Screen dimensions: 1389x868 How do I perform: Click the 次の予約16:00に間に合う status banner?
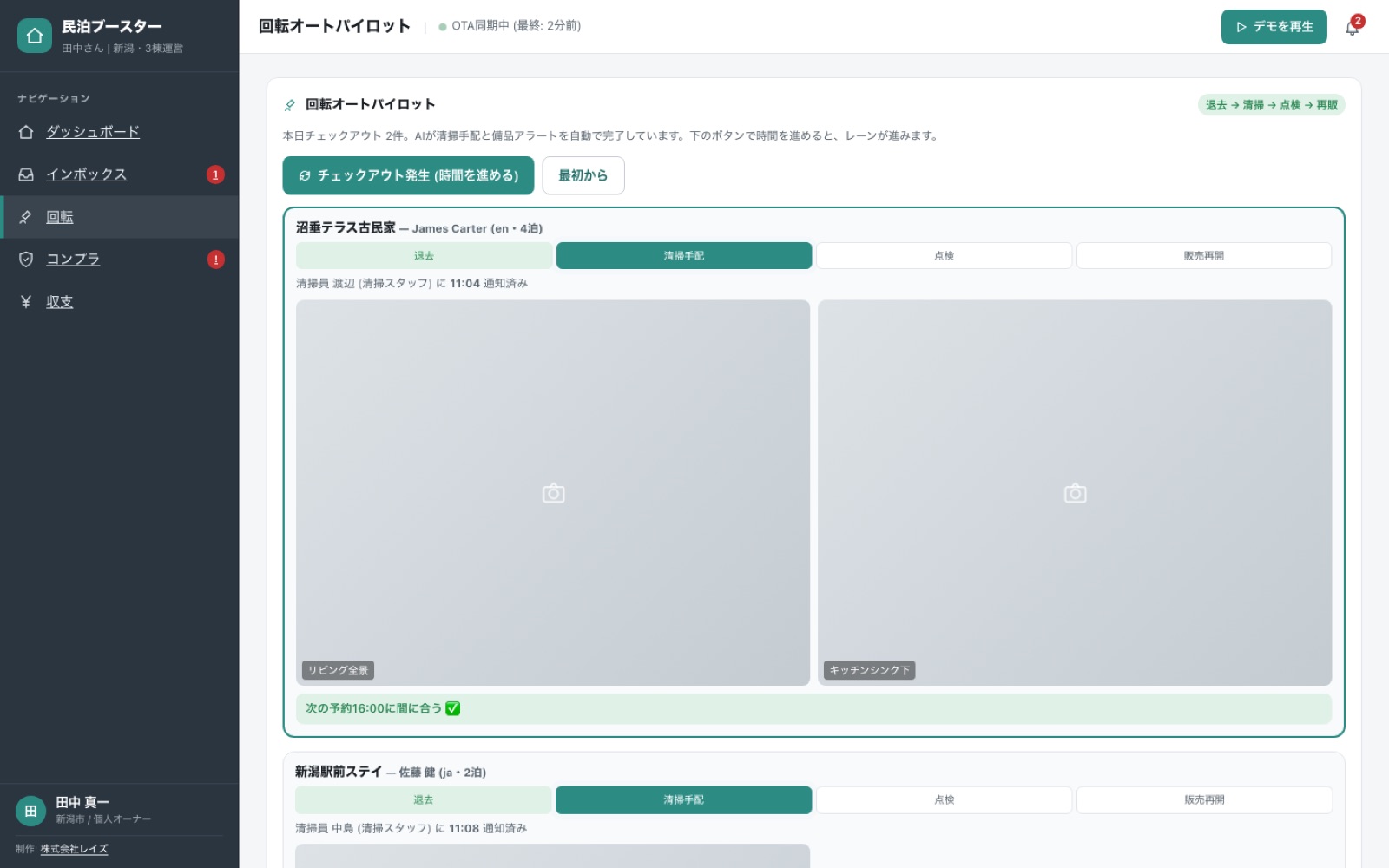click(814, 709)
